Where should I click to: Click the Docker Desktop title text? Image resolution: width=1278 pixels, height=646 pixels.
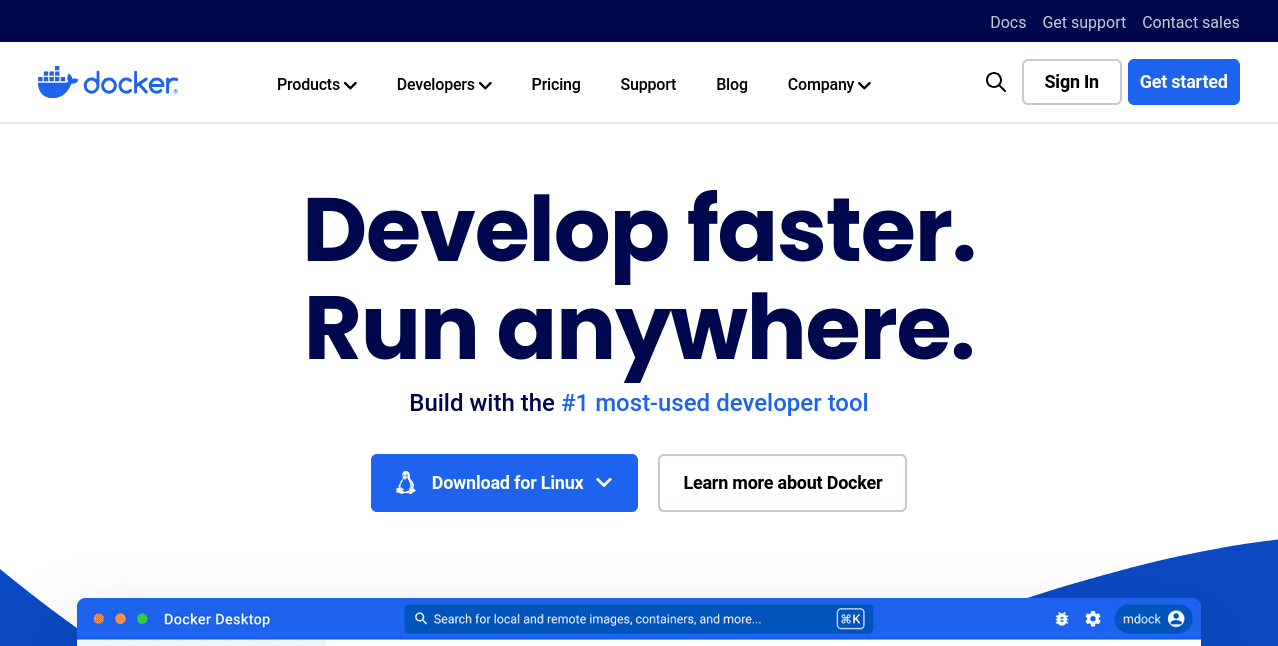217,619
